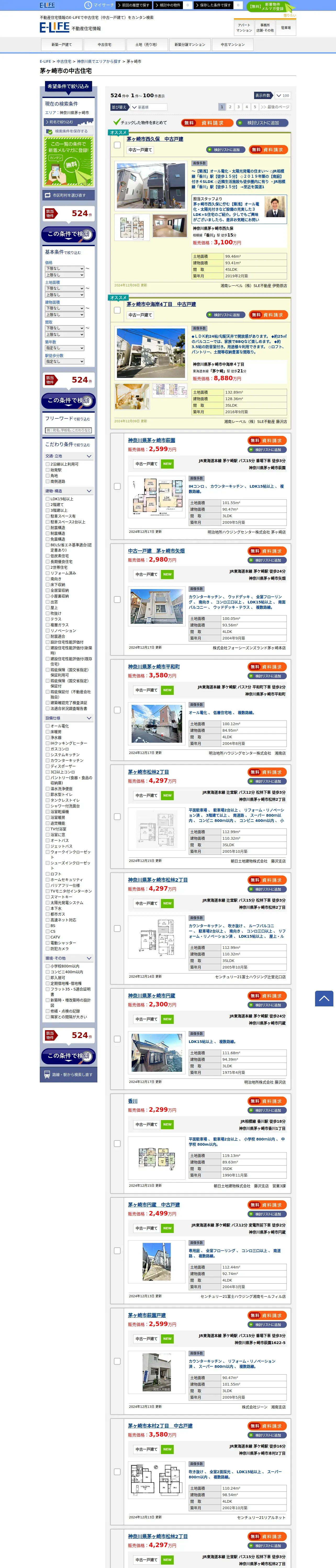The image size is (336, 1568).
Task: Click 検討リストに追加 in 萩園 2,599万円 listing
Action: [x=267, y=450]
